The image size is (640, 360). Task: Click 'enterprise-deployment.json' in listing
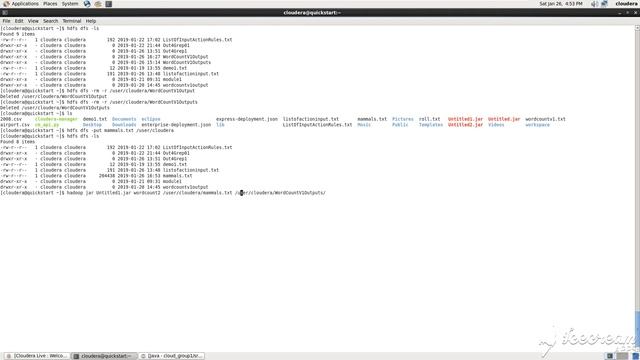(176, 125)
